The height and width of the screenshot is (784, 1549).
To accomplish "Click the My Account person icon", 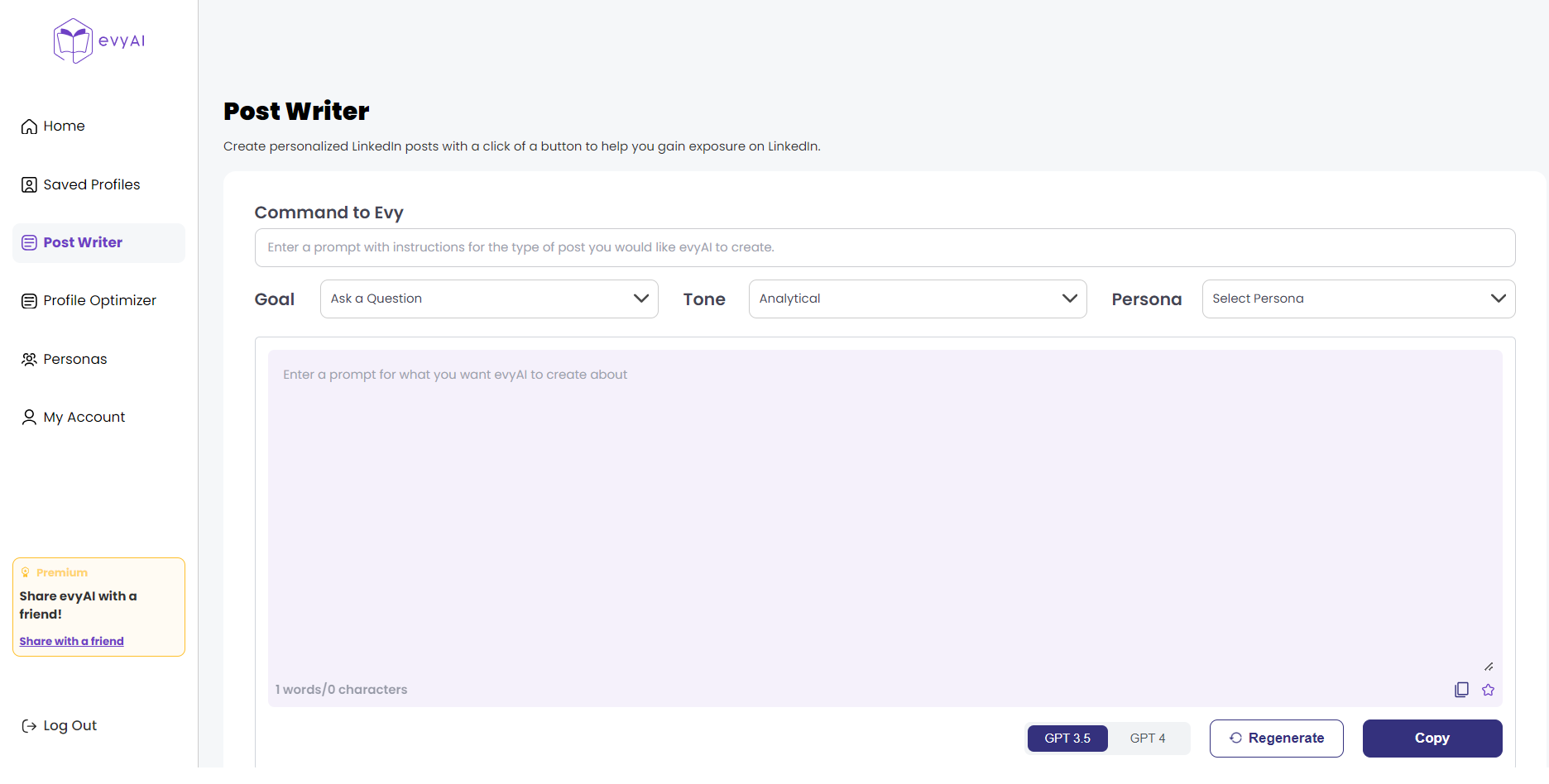I will [x=28, y=416].
